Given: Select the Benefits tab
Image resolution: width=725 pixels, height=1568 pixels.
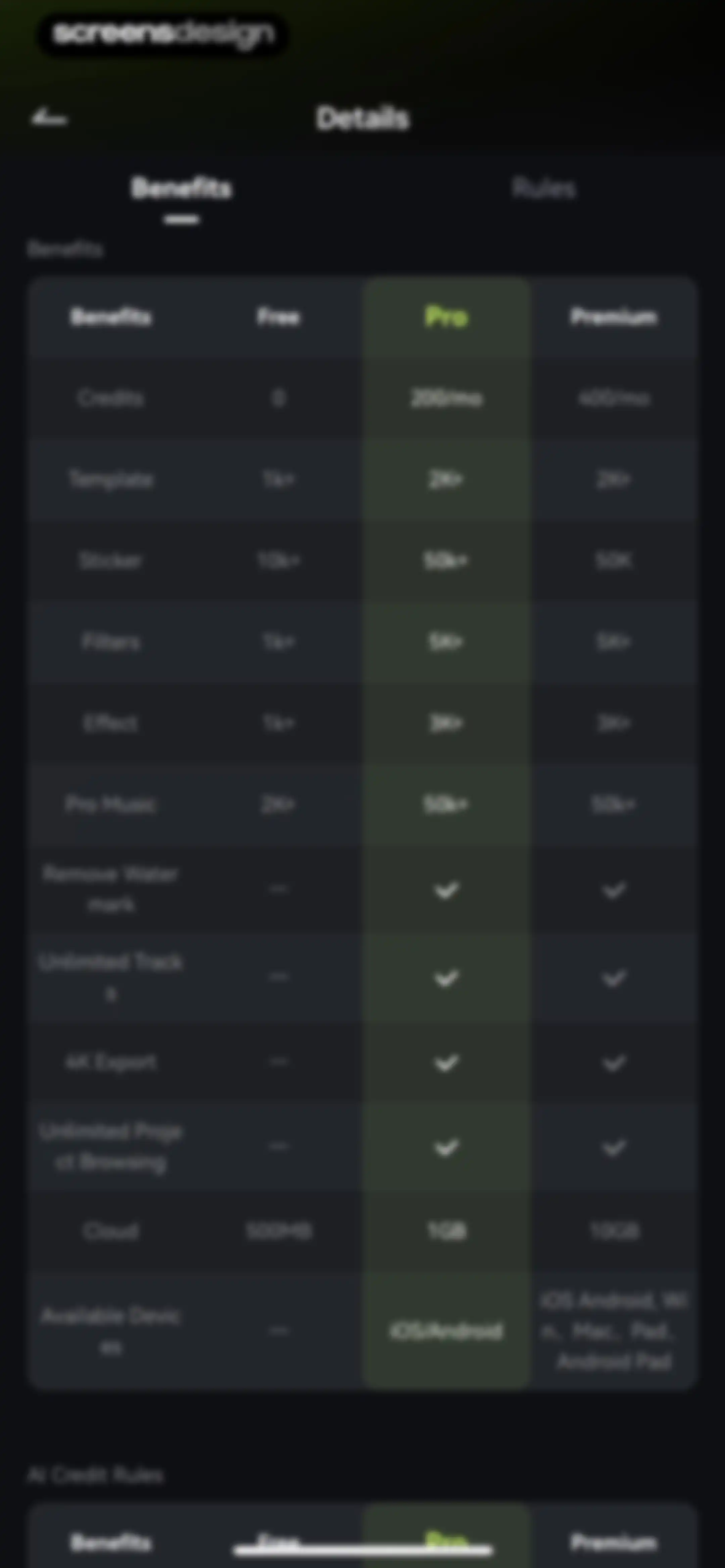Looking at the screenshot, I should [181, 188].
